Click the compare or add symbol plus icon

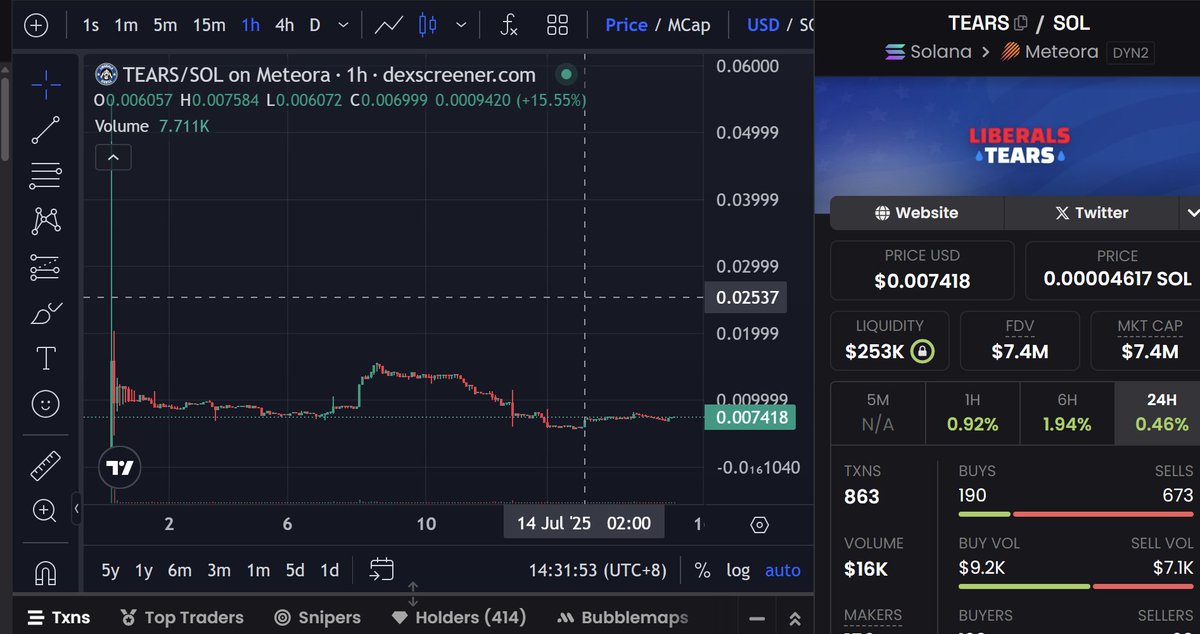[x=35, y=25]
